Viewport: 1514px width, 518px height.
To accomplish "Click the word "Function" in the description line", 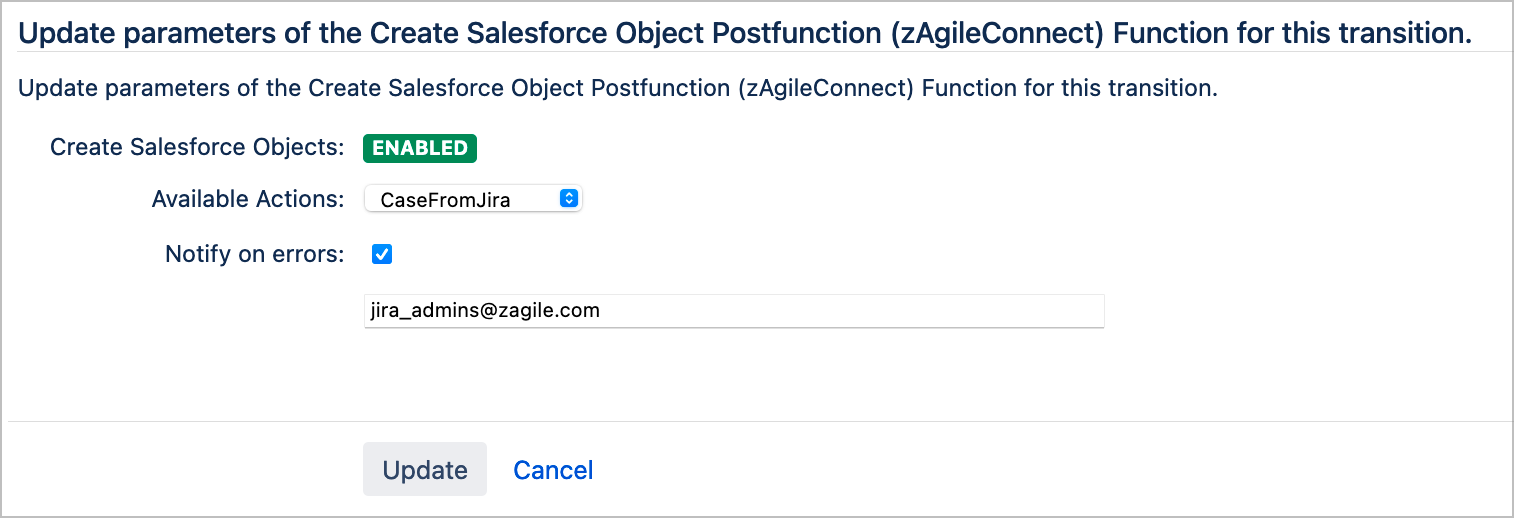I will pyautogui.click(x=961, y=88).
